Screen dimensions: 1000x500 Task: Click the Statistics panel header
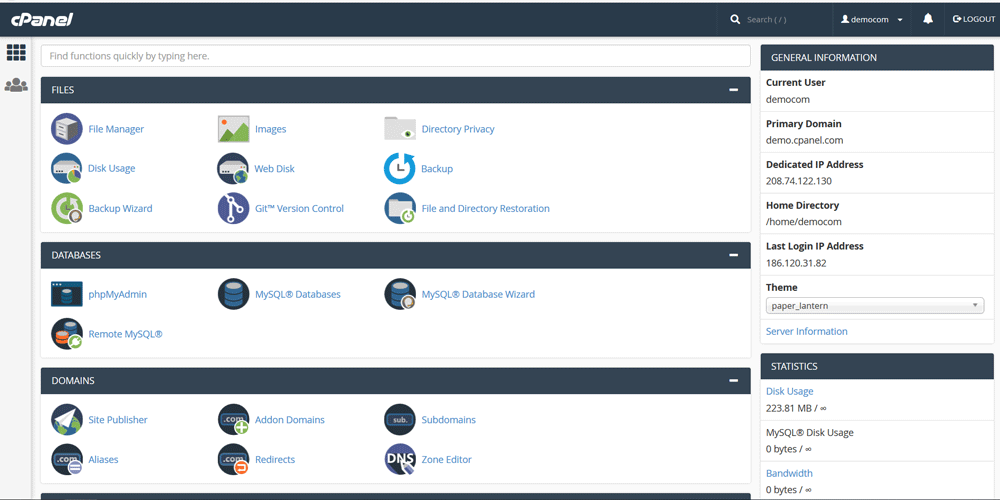coord(877,367)
